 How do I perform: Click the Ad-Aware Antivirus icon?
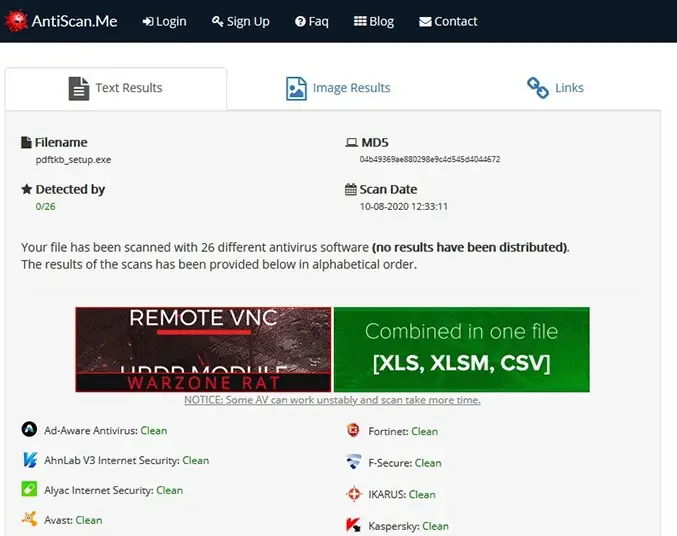tap(29, 429)
